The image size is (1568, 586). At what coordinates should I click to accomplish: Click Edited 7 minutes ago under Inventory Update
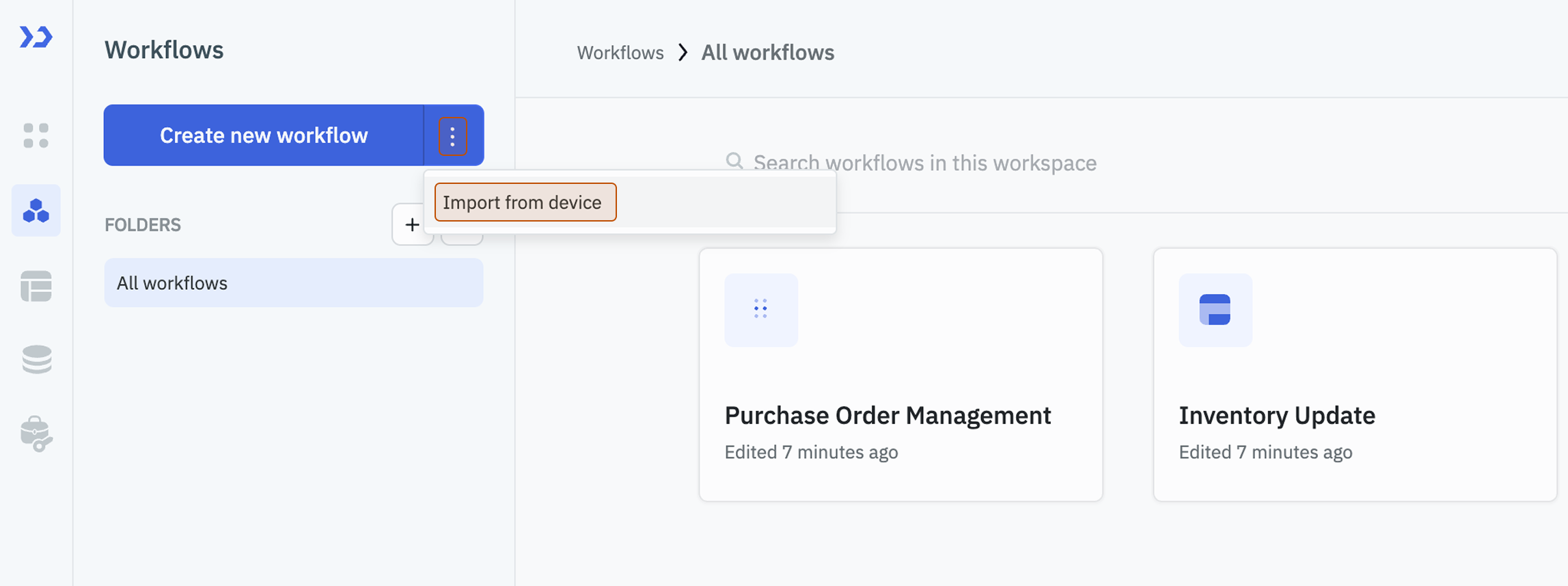1265,452
